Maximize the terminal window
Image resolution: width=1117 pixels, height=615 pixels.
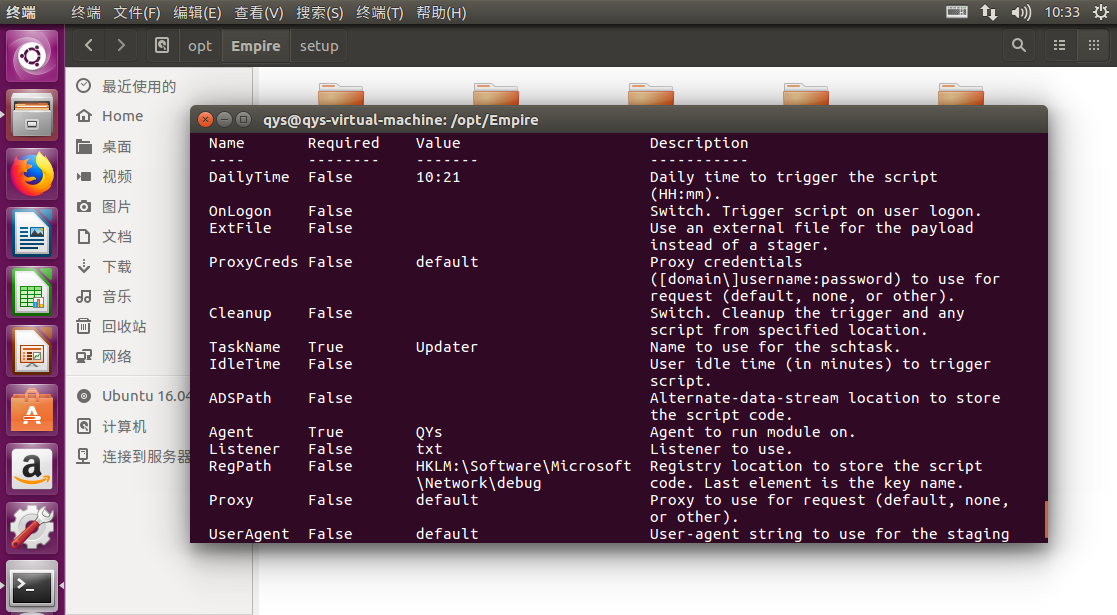pyautogui.click(x=244, y=119)
